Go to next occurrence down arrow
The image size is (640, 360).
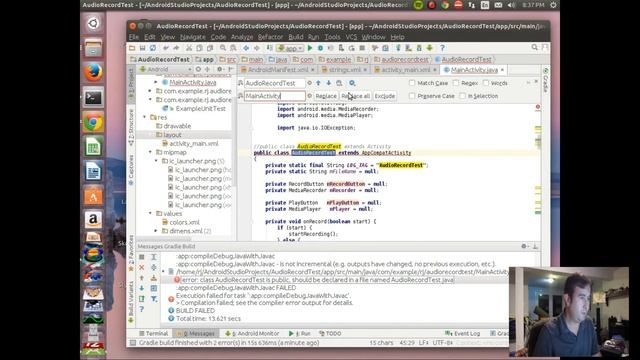(x=329, y=83)
